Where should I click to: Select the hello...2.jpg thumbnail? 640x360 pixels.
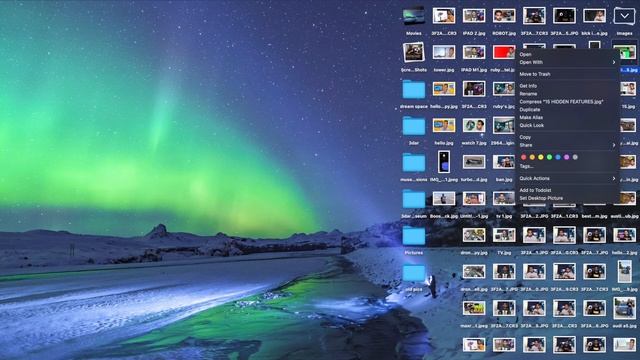624,235
